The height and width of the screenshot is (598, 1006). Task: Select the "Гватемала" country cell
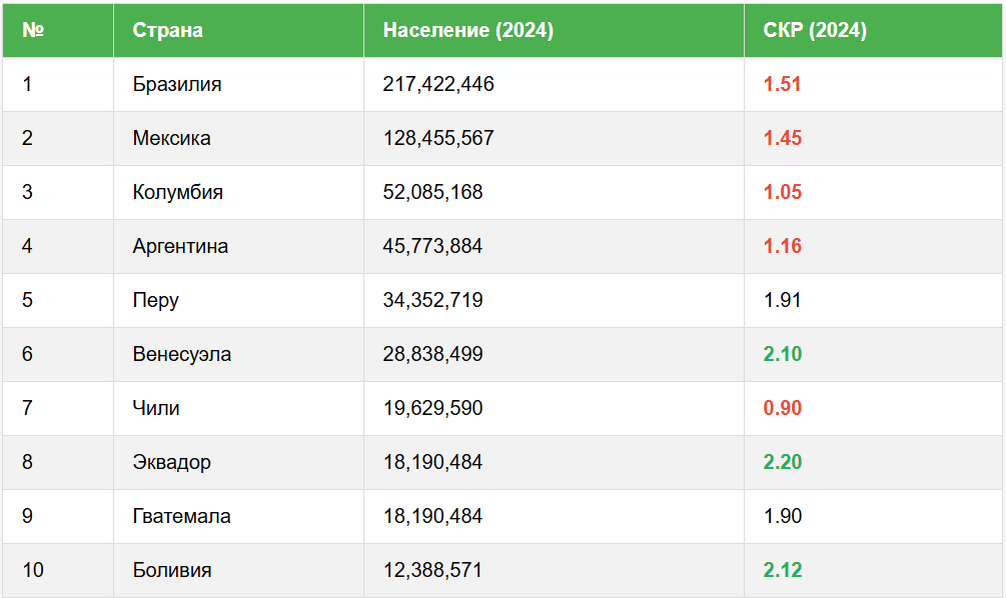182,516
